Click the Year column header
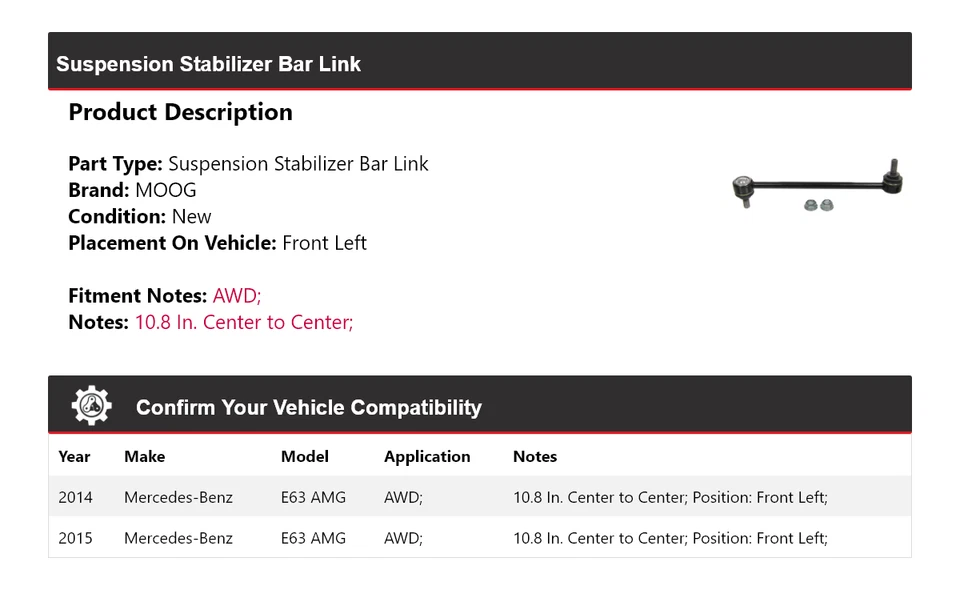Screen dimensions: 960x590 point(74,456)
